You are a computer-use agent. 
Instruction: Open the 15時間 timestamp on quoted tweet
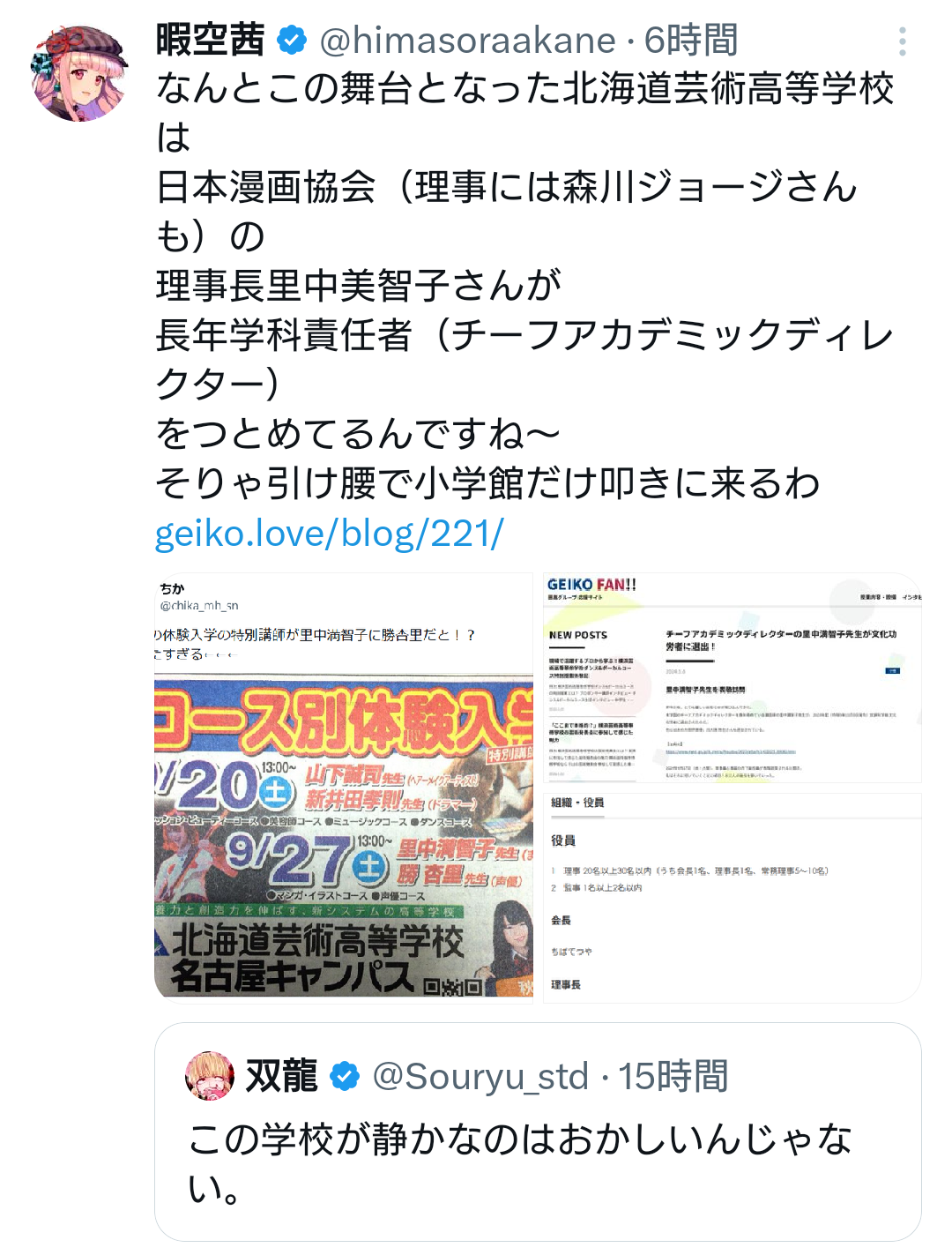pyautogui.click(x=673, y=1076)
